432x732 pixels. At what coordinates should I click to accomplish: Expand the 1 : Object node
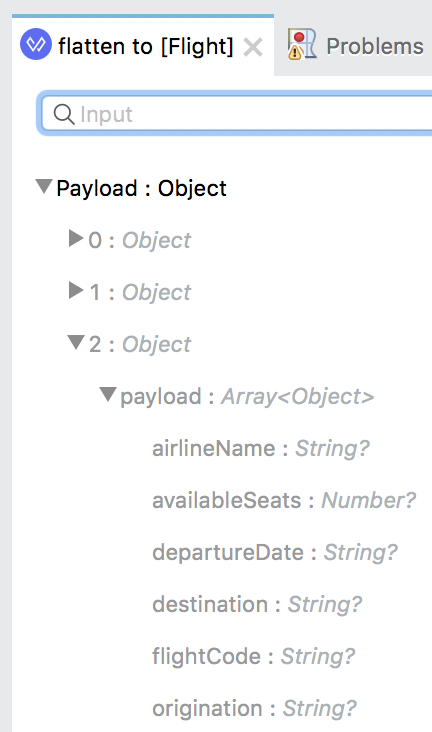tap(76, 290)
